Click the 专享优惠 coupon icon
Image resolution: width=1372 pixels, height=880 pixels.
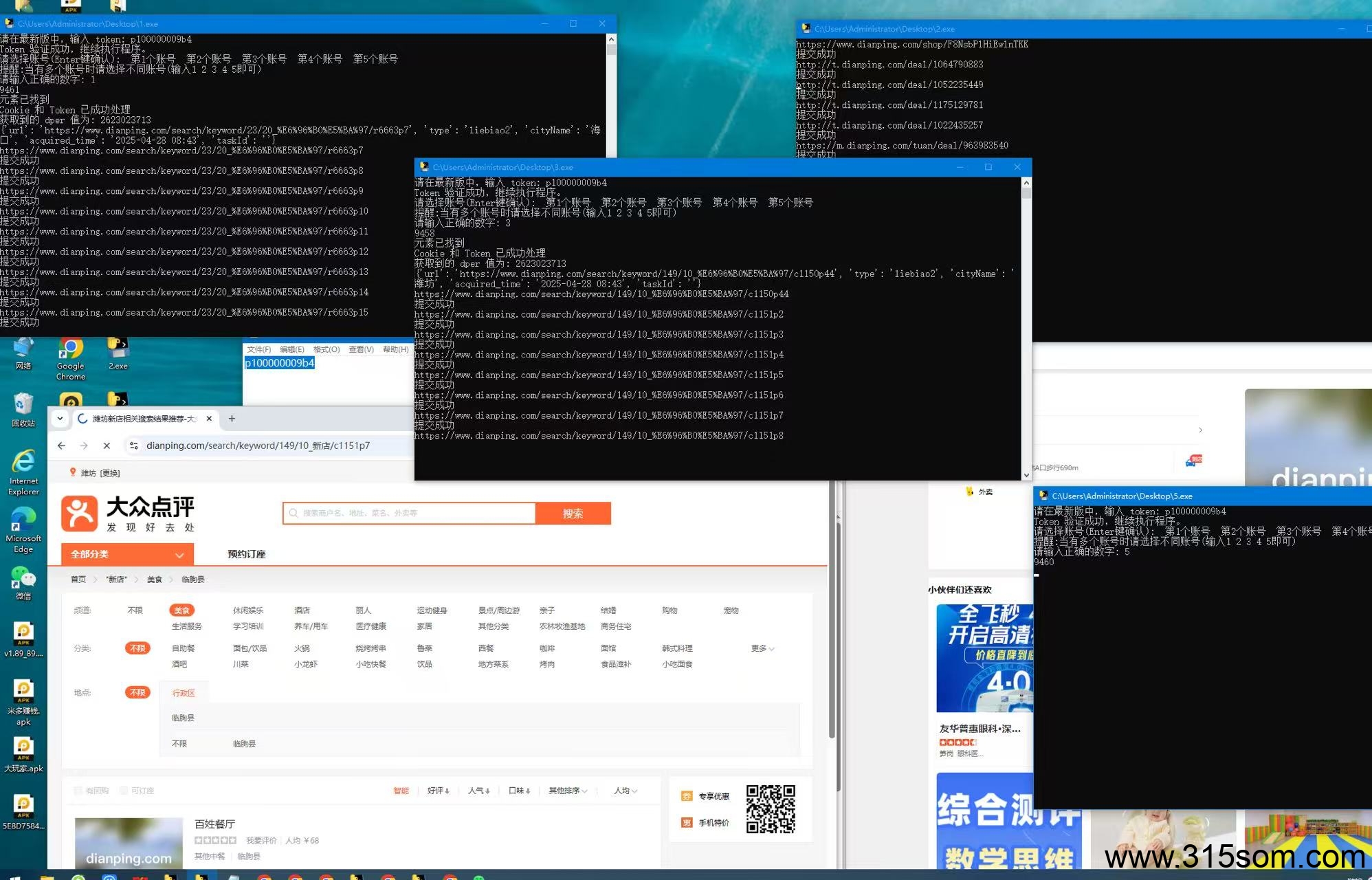click(687, 796)
